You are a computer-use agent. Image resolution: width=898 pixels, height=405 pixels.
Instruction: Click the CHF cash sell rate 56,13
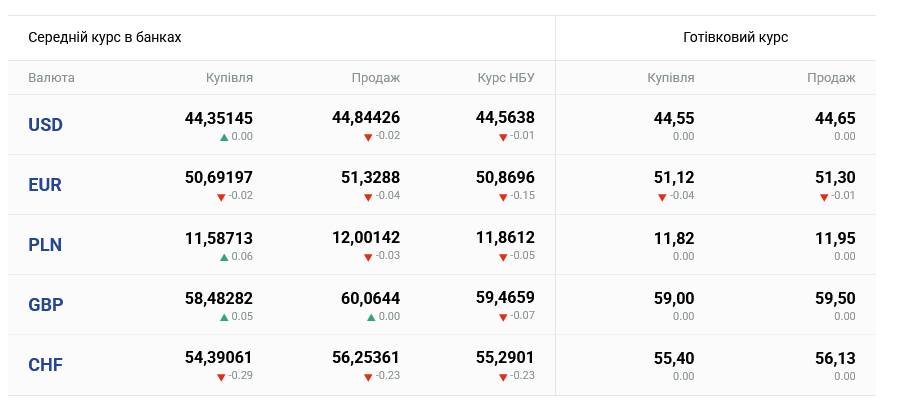coord(835,359)
